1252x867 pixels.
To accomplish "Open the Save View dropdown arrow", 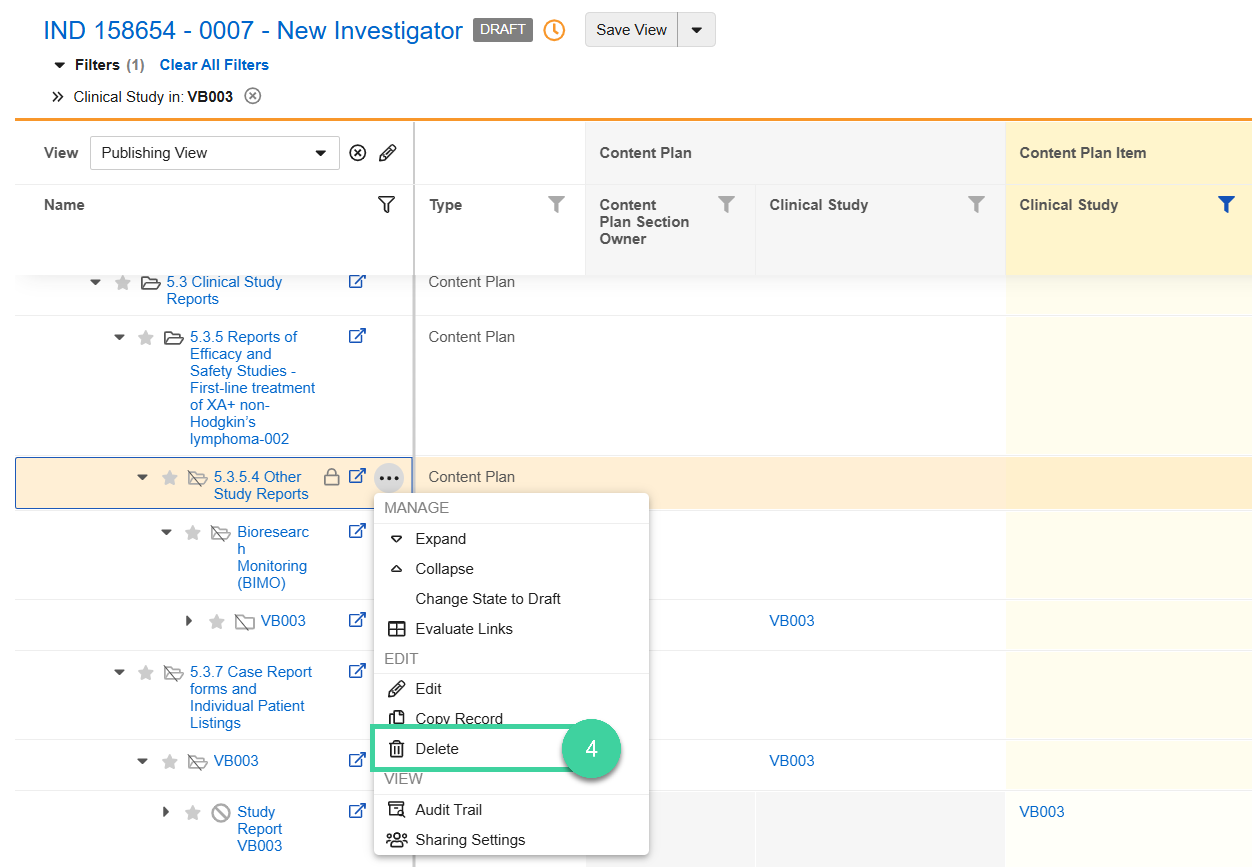I will point(697,30).
